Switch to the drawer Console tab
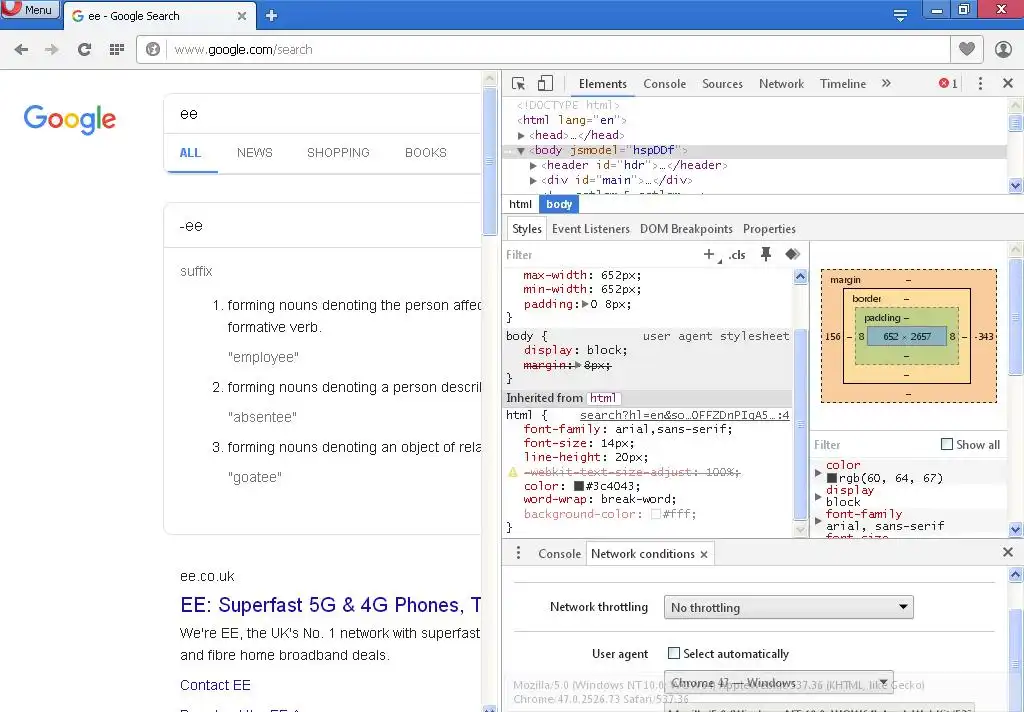 (x=559, y=554)
